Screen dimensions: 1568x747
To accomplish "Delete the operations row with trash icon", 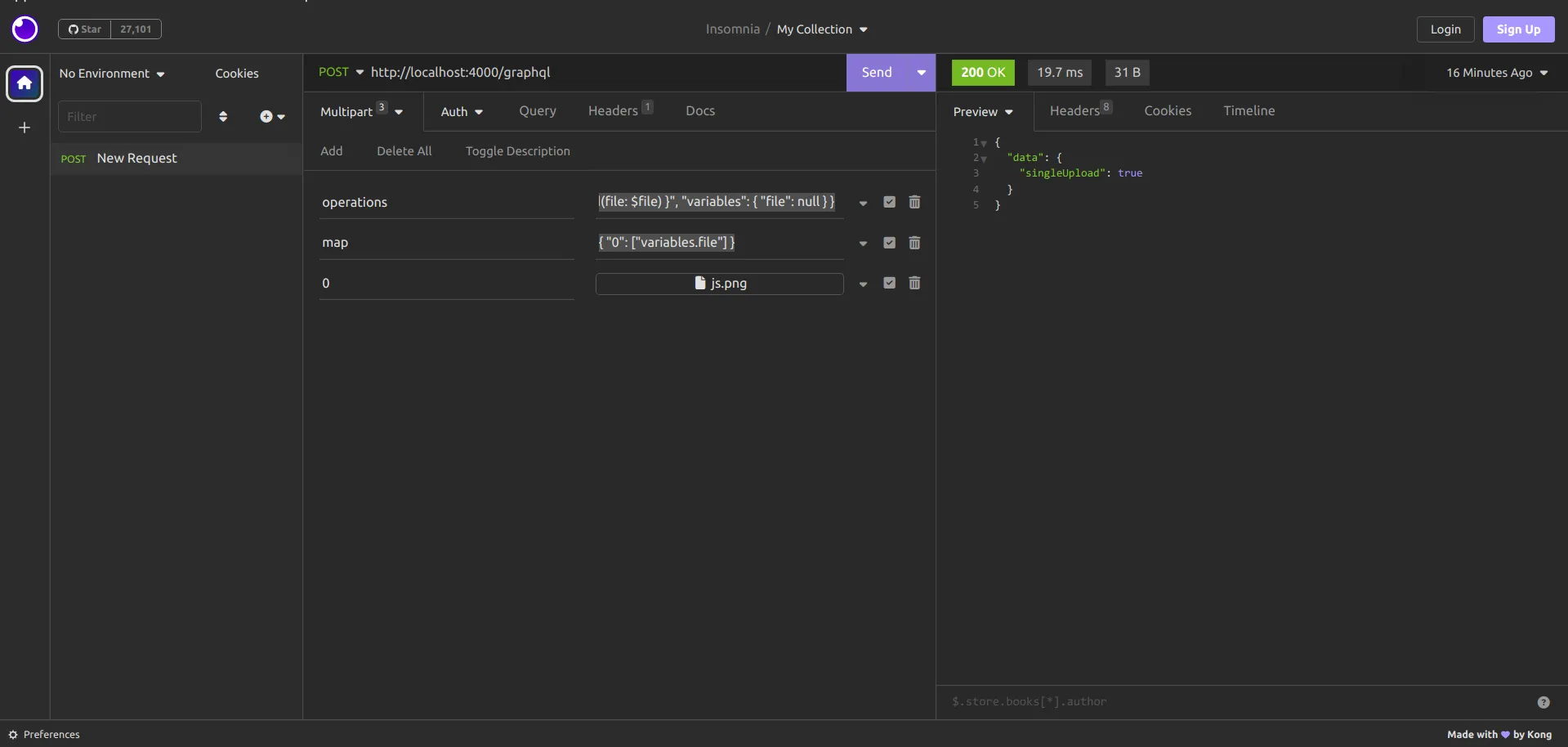I will (914, 202).
